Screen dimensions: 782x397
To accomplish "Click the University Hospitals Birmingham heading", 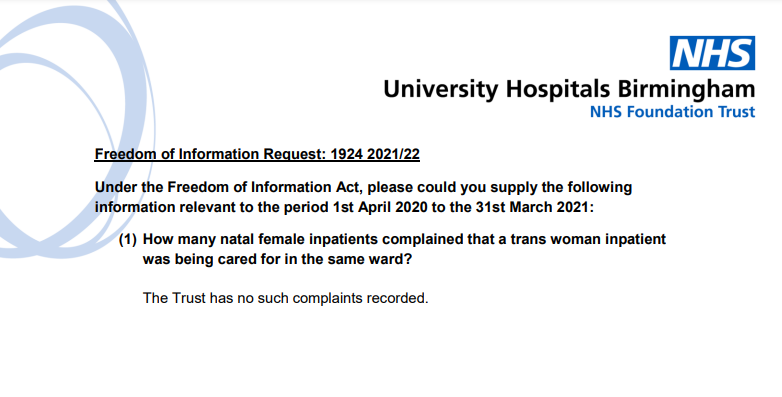I will click(569, 90).
